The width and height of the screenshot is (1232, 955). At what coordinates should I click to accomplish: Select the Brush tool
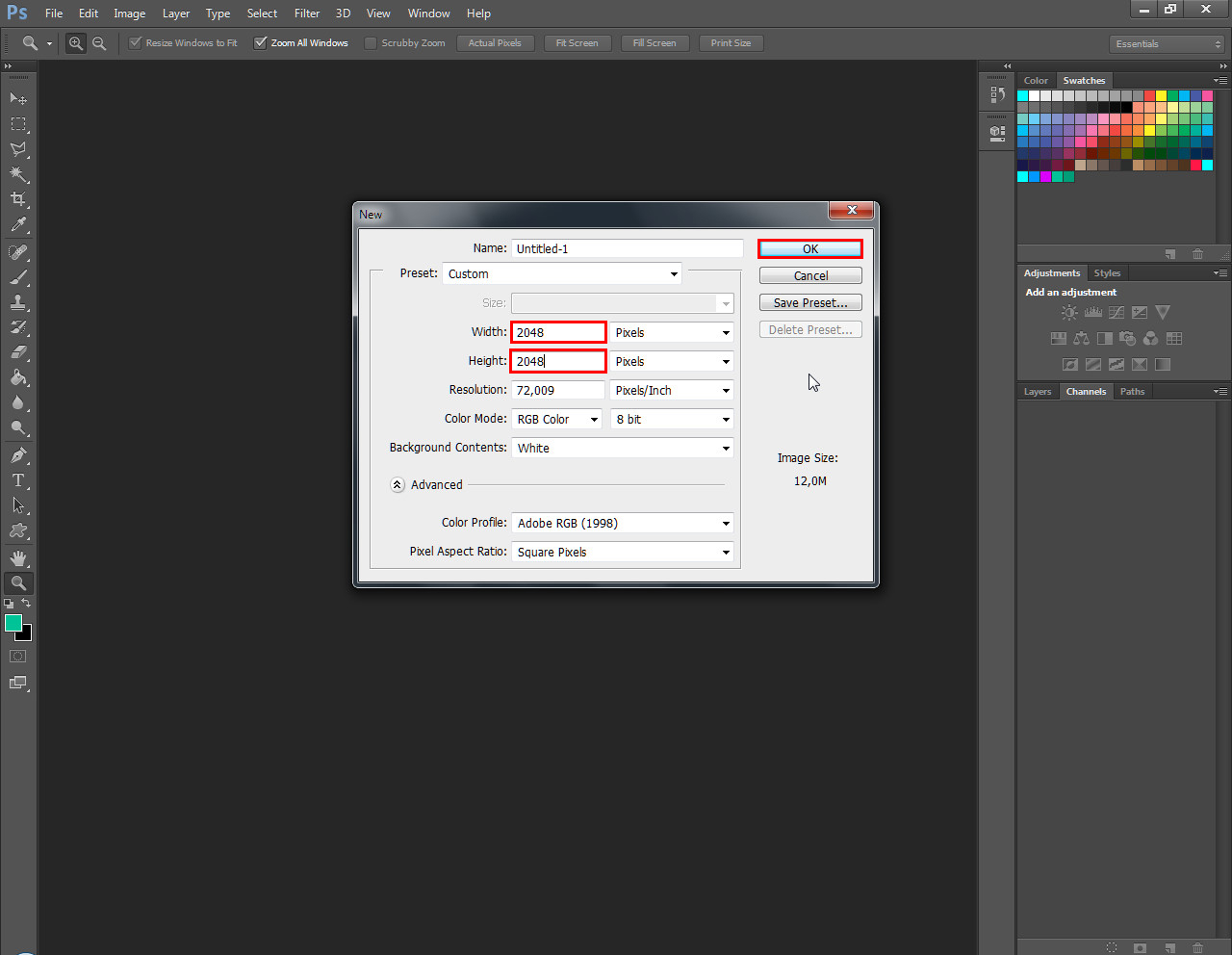click(x=18, y=277)
